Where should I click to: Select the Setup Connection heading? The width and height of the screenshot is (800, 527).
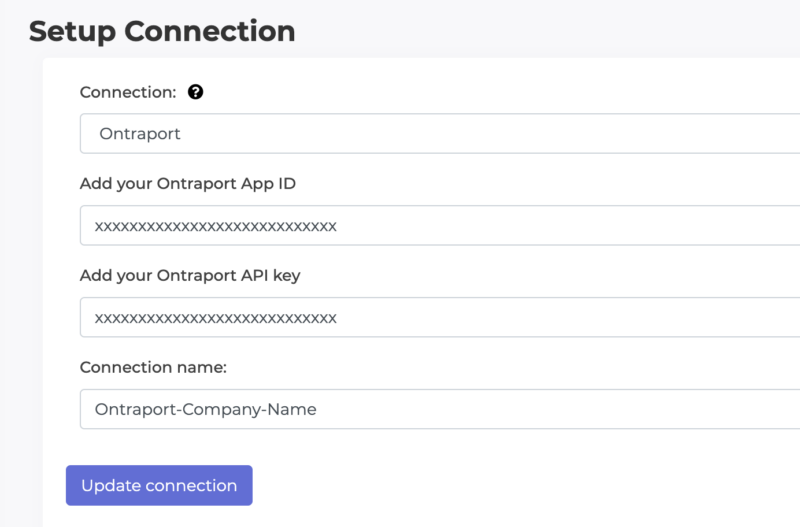point(162,31)
